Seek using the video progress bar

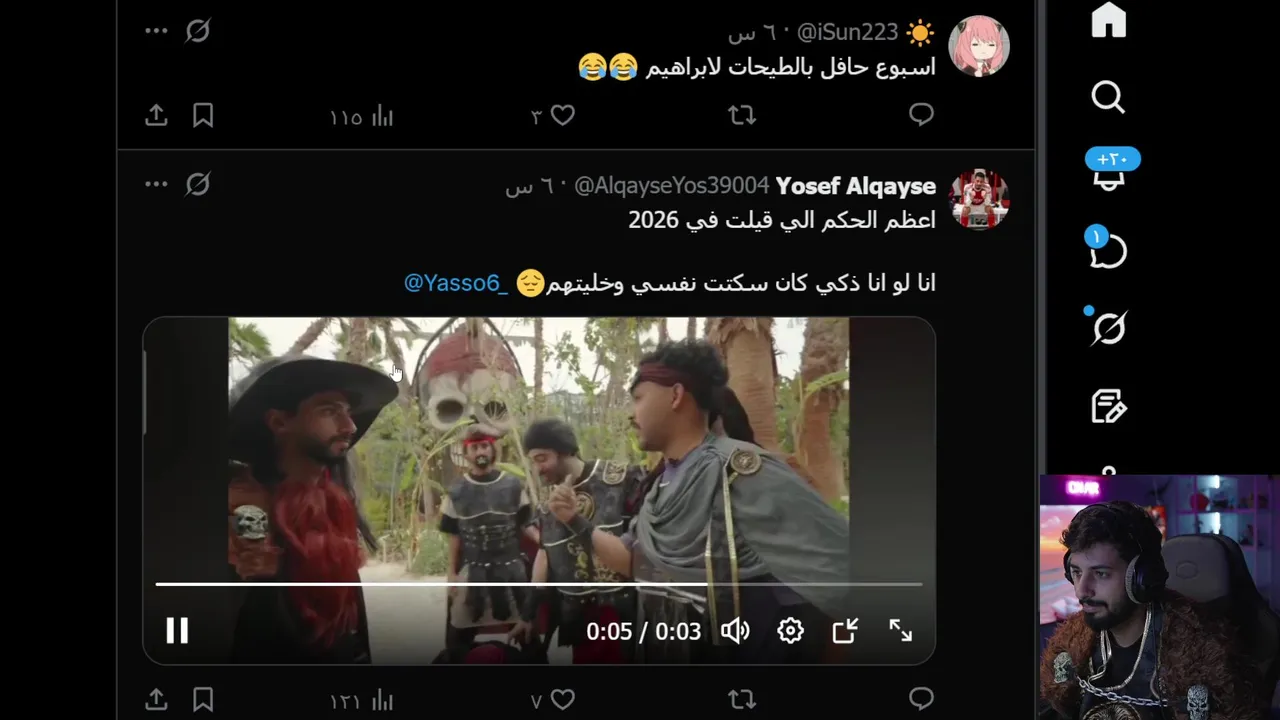click(538, 583)
